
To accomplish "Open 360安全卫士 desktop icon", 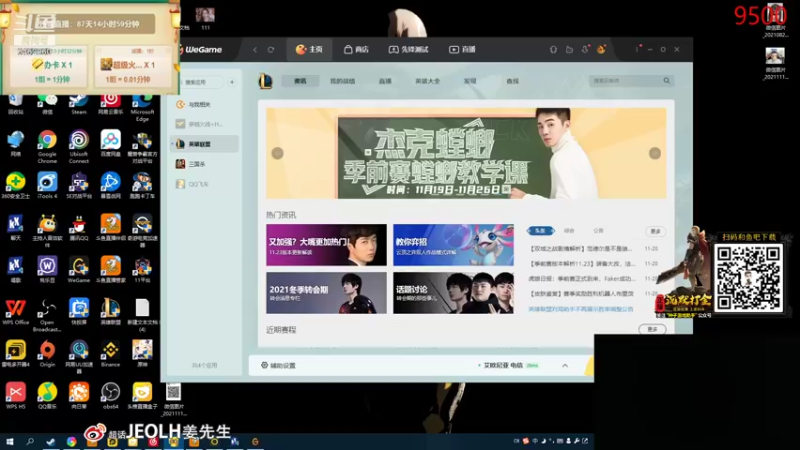I will coord(15,186).
